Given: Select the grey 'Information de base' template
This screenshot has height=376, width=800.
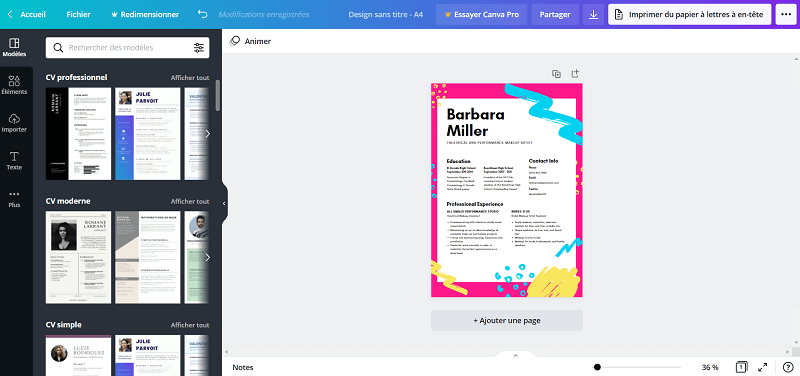Looking at the screenshot, I should [148, 257].
